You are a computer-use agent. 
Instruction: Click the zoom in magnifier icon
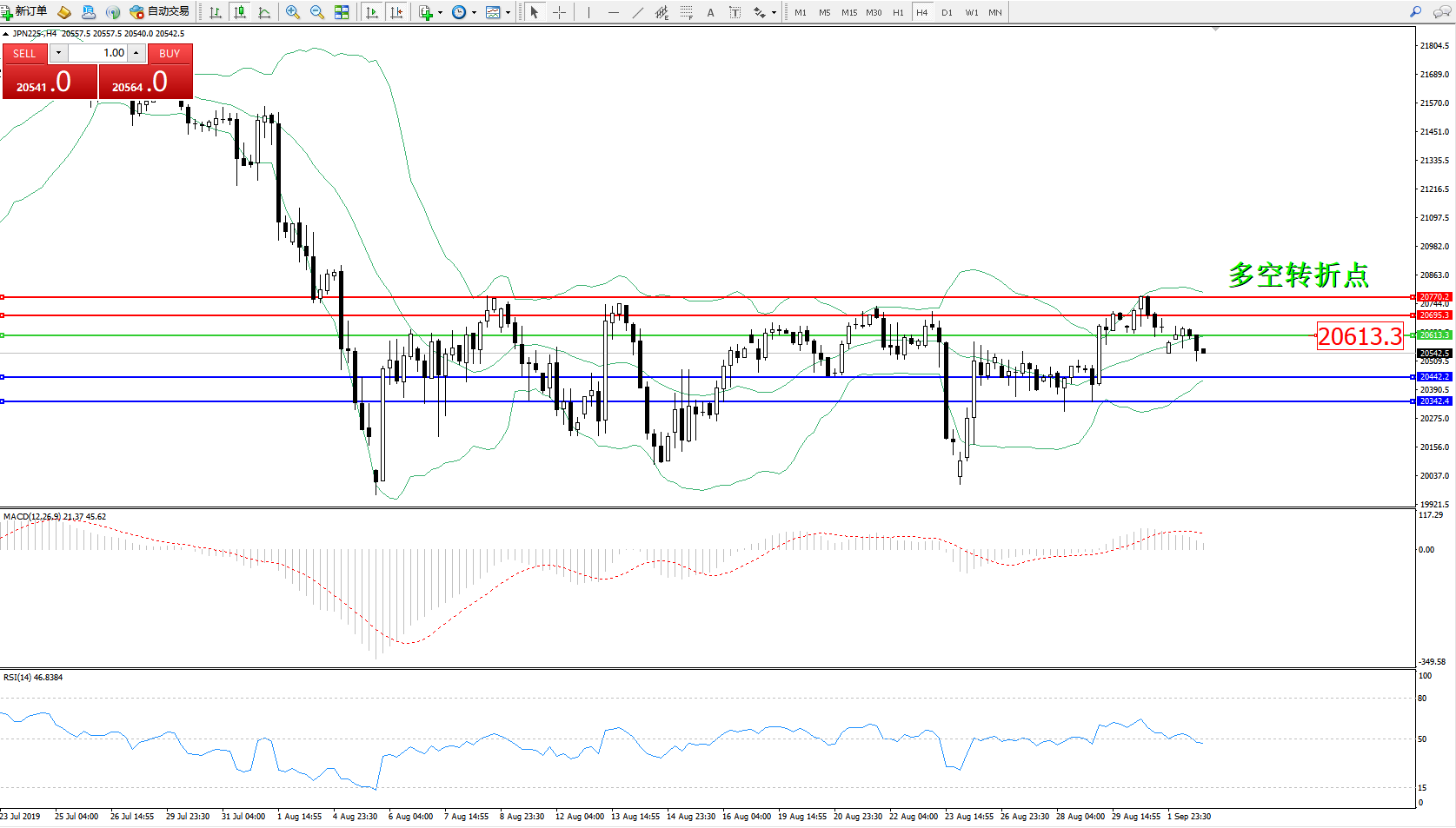point(293,12)
